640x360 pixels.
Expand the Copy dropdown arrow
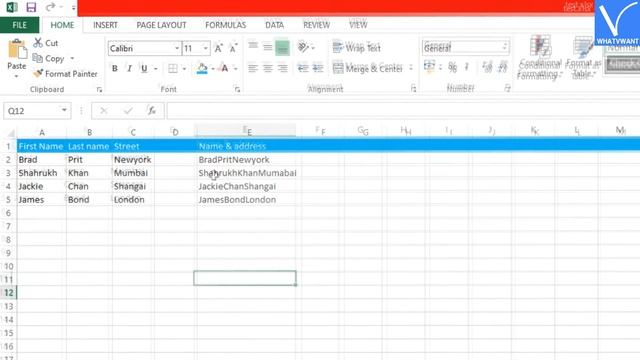(72, 58)
